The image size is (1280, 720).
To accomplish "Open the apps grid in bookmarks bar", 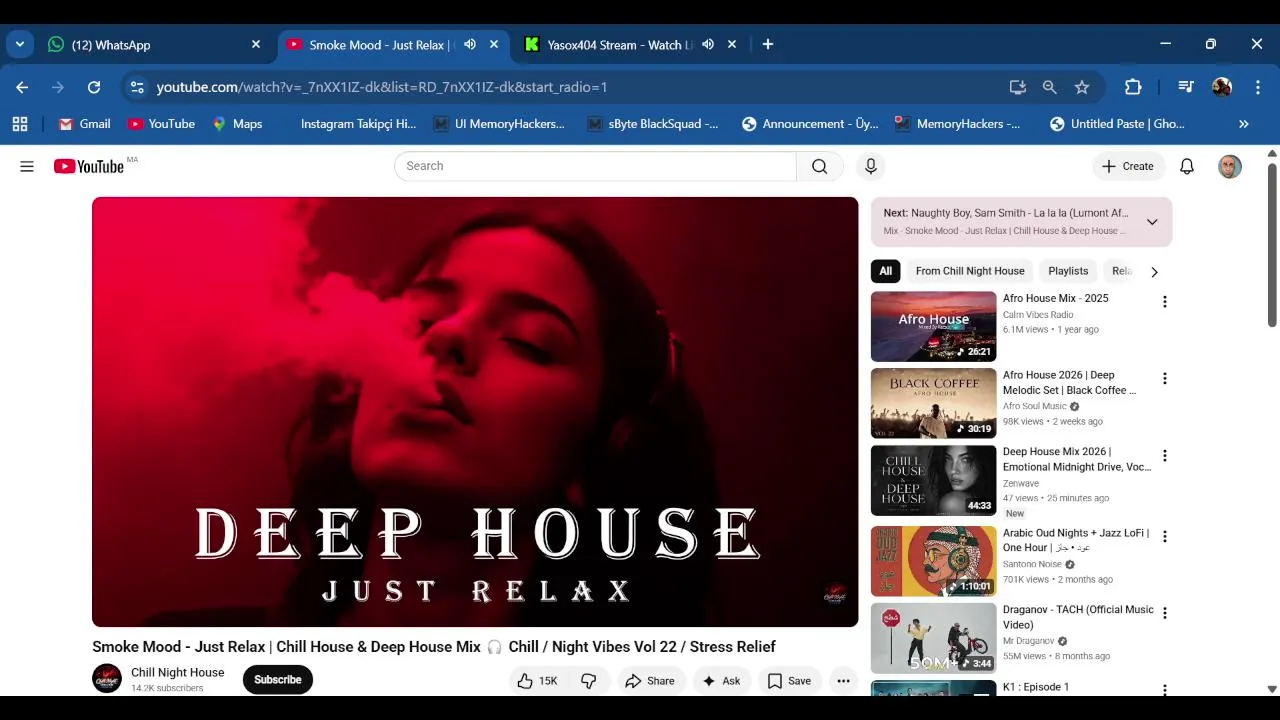I will pos(20,124).
